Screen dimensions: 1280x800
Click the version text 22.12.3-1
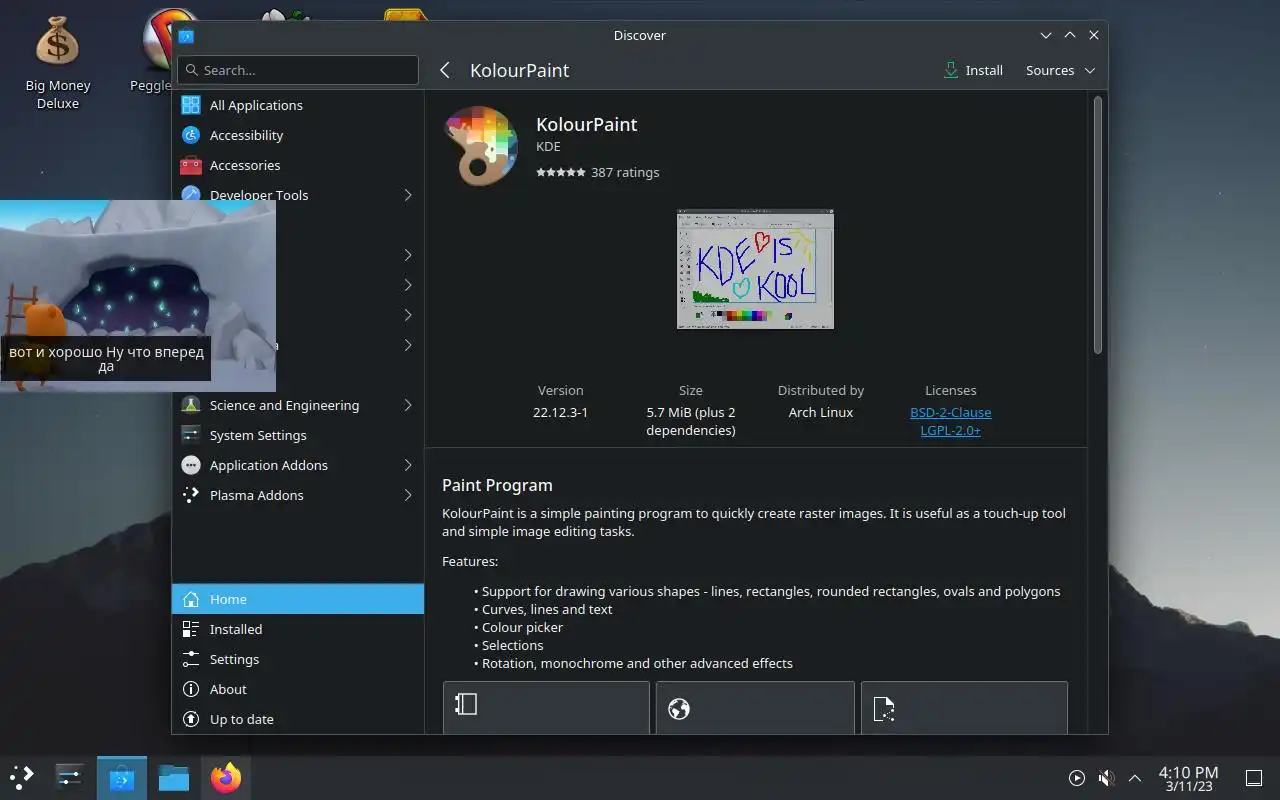tap(560, 412)
